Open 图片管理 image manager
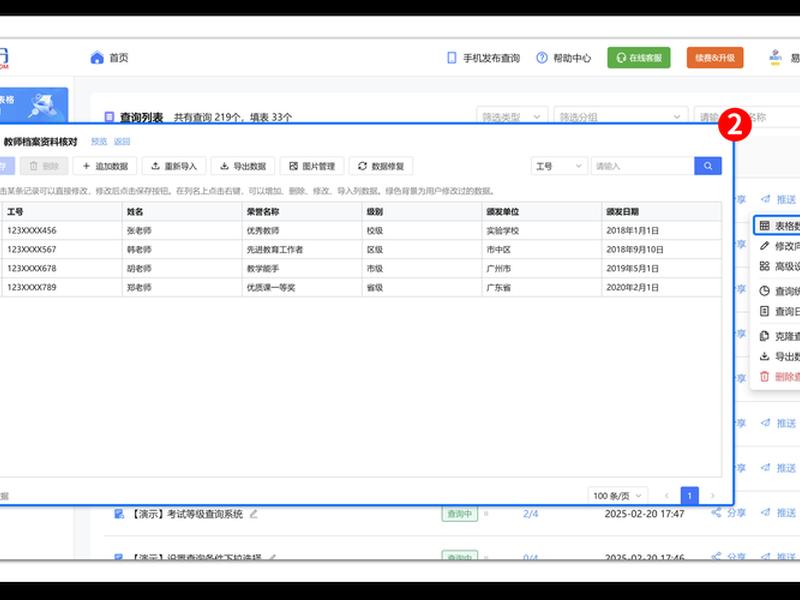Screen dimensions: 800x600 [312, 166]
